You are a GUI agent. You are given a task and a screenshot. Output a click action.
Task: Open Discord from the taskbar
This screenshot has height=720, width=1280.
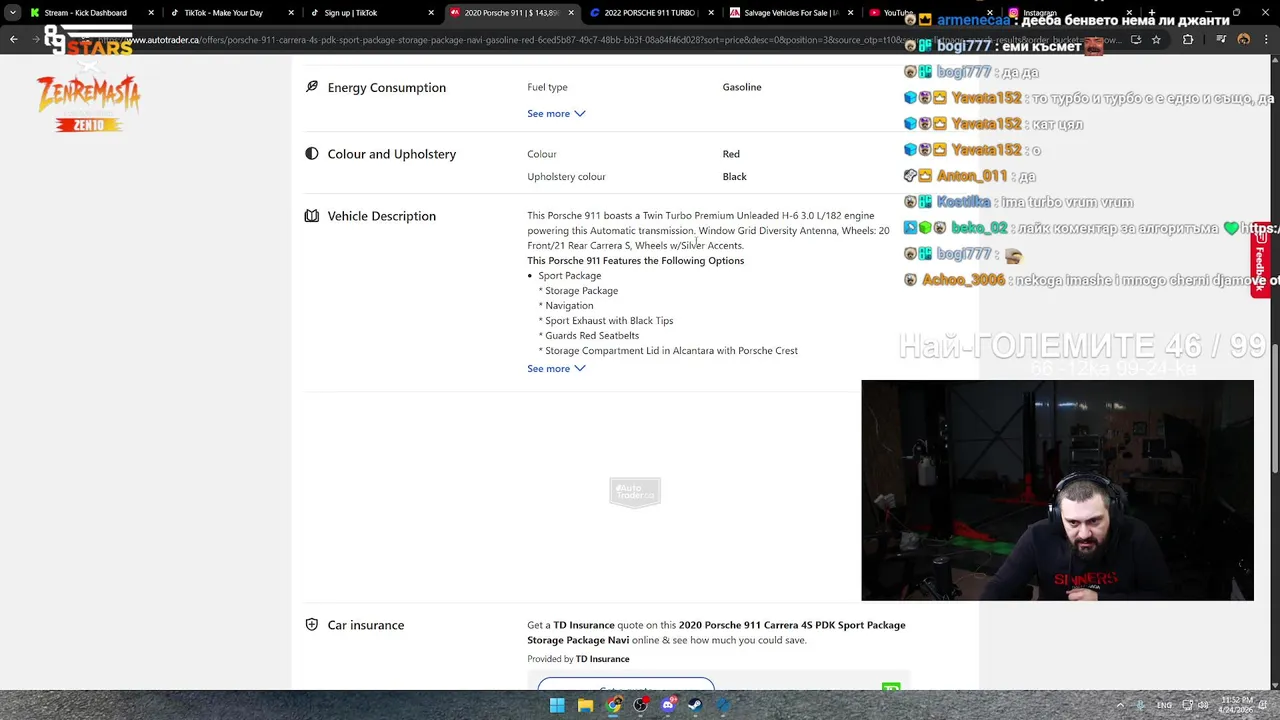(668, 705)
